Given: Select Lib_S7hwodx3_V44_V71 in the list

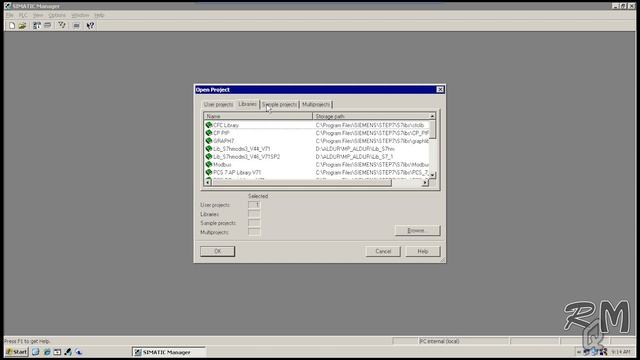Looking at the screenshot, I should click(x=316, y=149).
